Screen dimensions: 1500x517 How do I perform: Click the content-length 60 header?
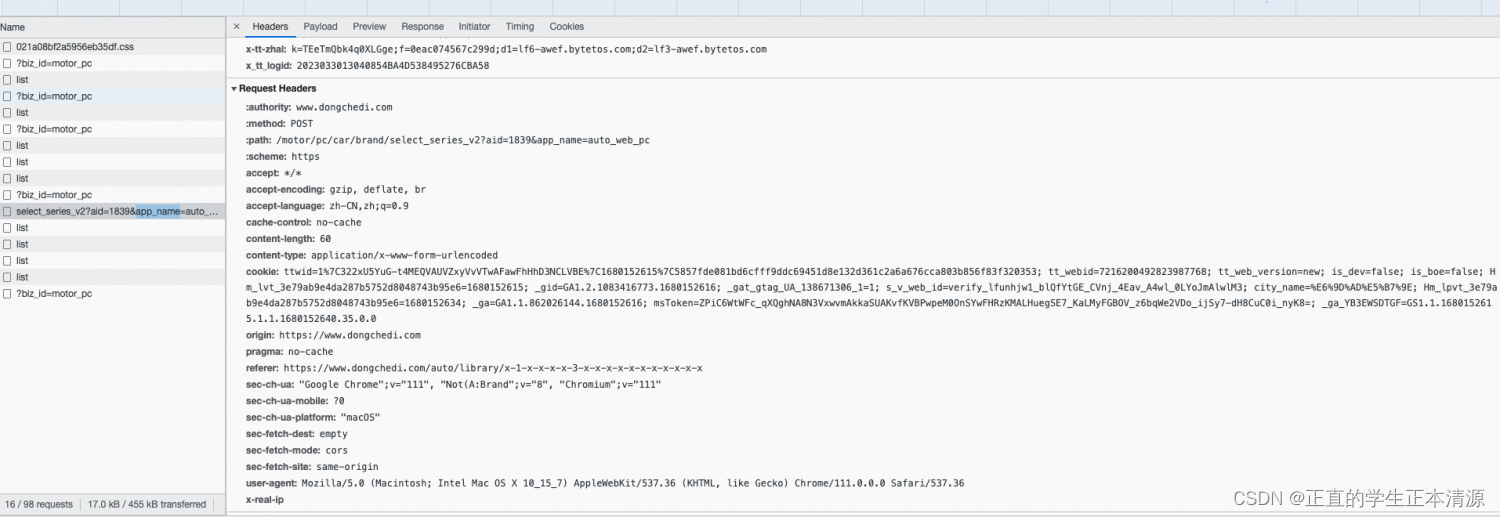click(x=288, y=239)
